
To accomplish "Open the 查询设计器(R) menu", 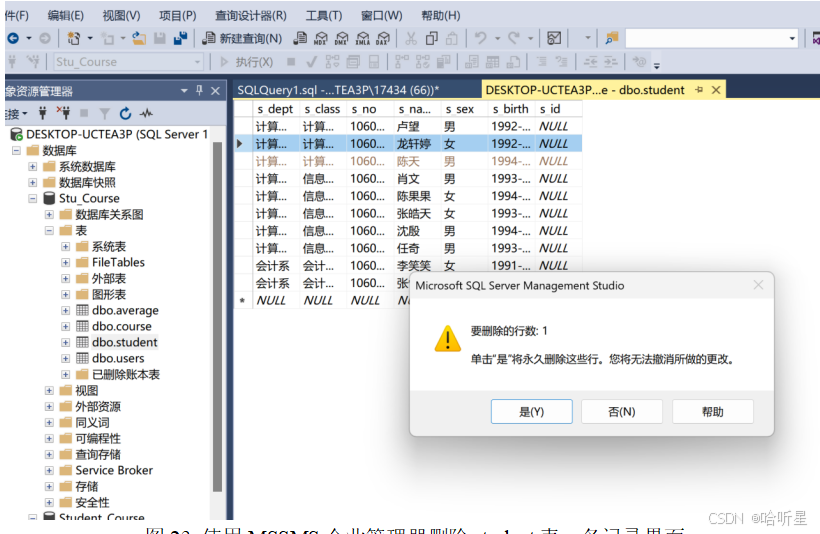I will coord(250,16).
